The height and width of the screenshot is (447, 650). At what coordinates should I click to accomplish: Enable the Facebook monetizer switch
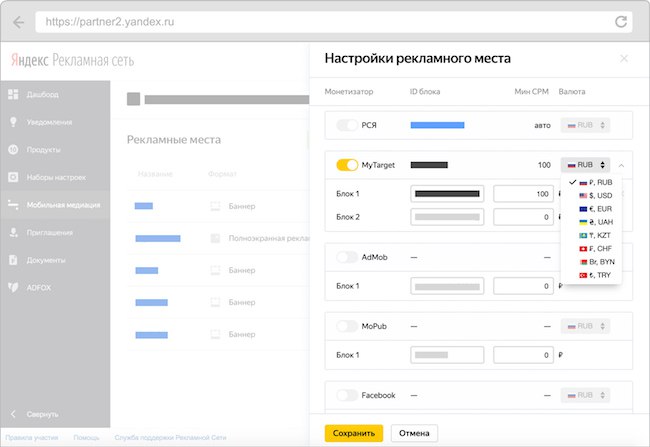pyautogui.click(x=347, y=395)
